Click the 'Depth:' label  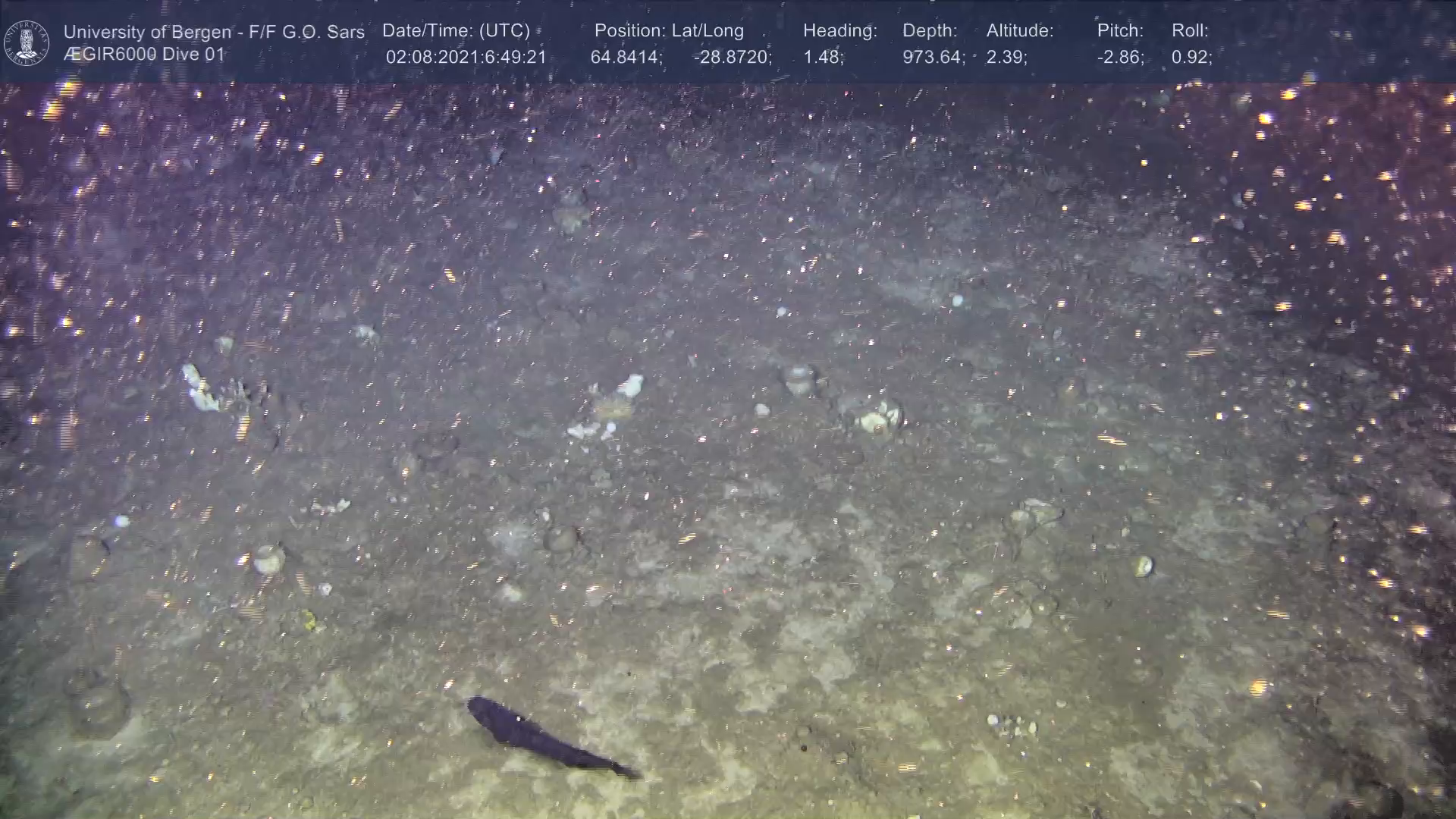coord(929,31)
